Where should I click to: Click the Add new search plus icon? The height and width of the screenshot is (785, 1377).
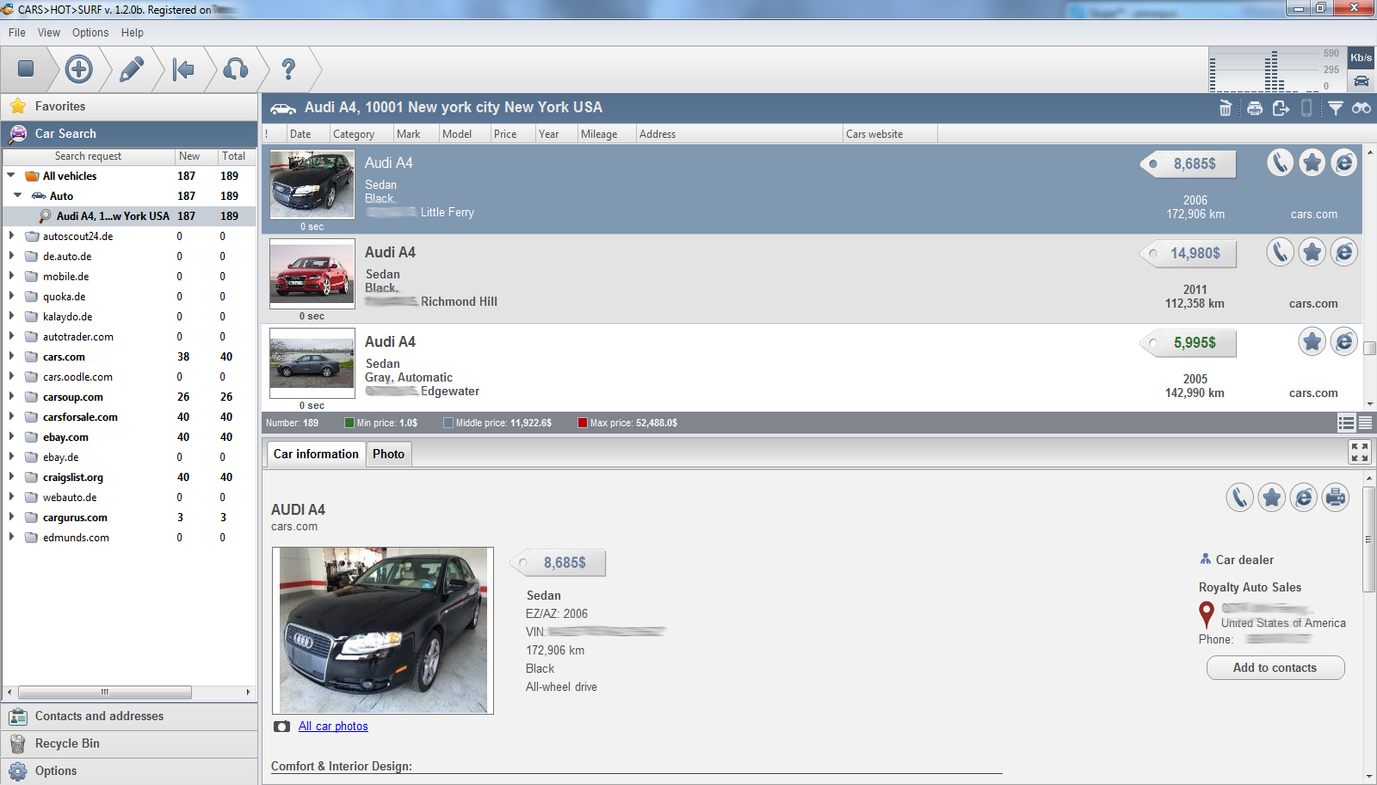[x=79, y=69]
